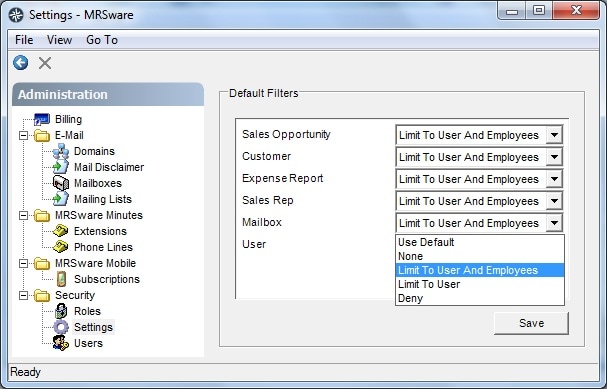
Task: Choose None from the dropdown list
Action: [x=480, y=256]
